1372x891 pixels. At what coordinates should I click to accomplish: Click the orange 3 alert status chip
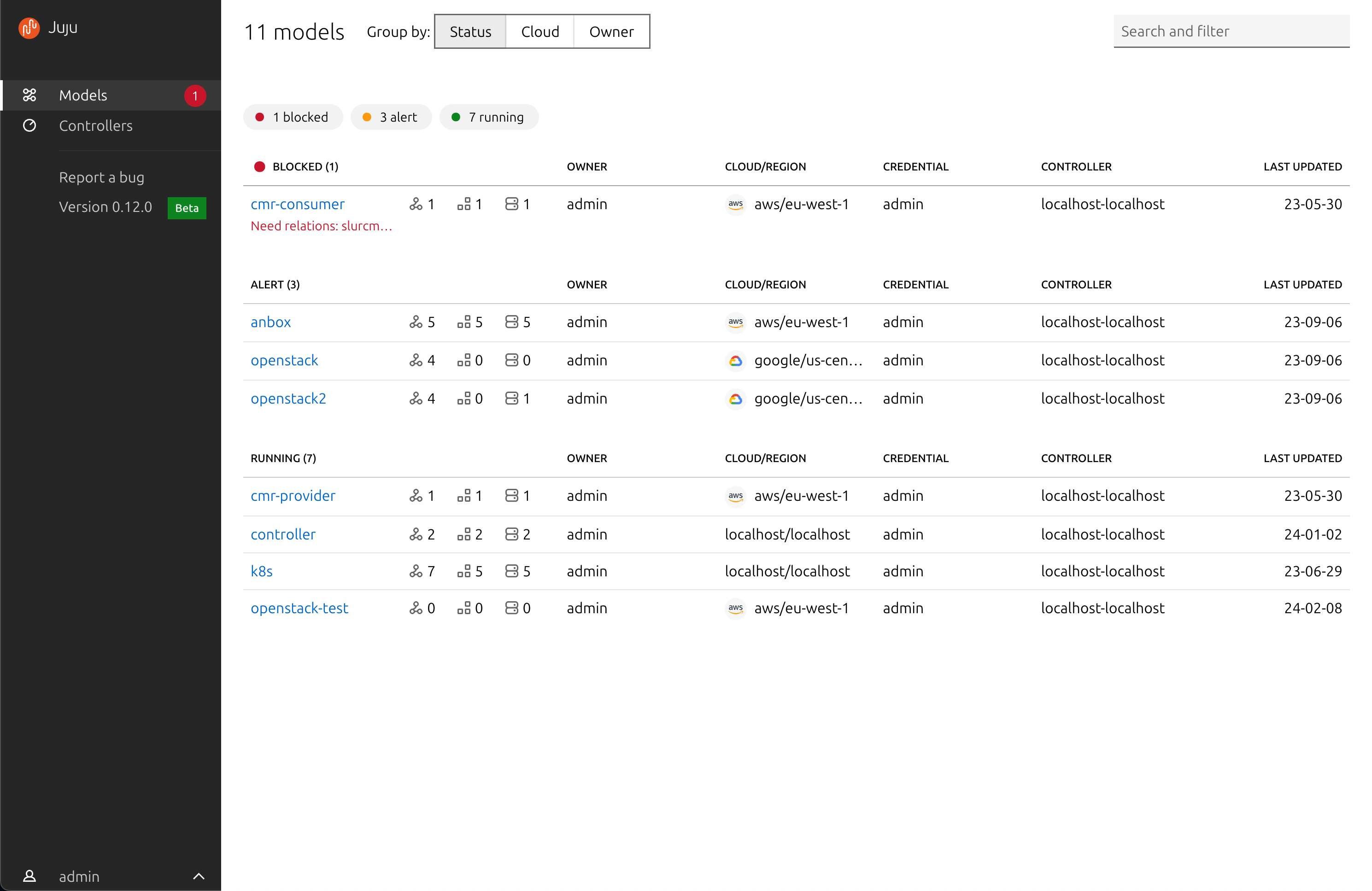pos(391,117)
